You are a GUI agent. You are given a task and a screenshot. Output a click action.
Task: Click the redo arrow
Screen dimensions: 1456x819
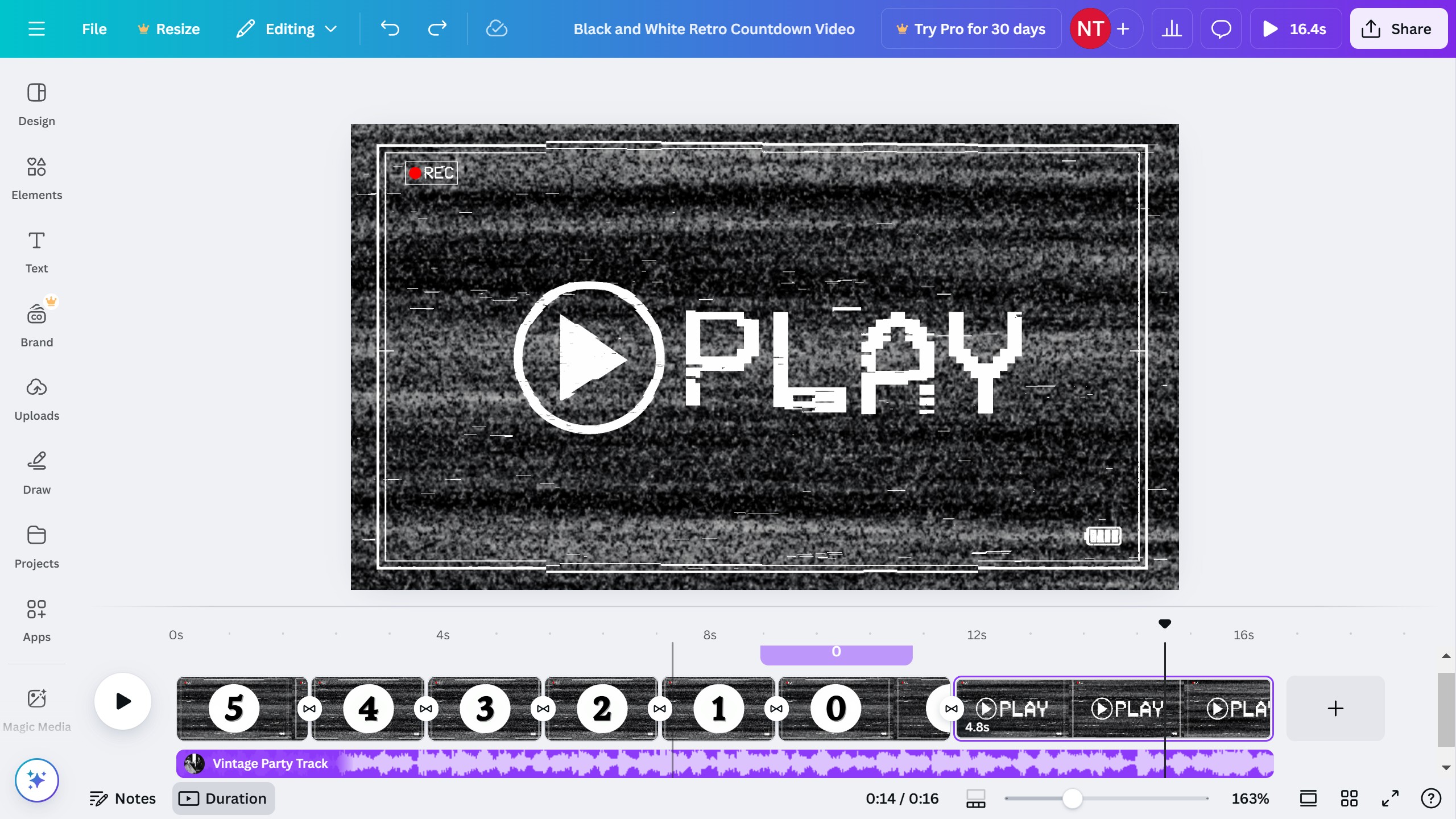(x=437, y=28)
